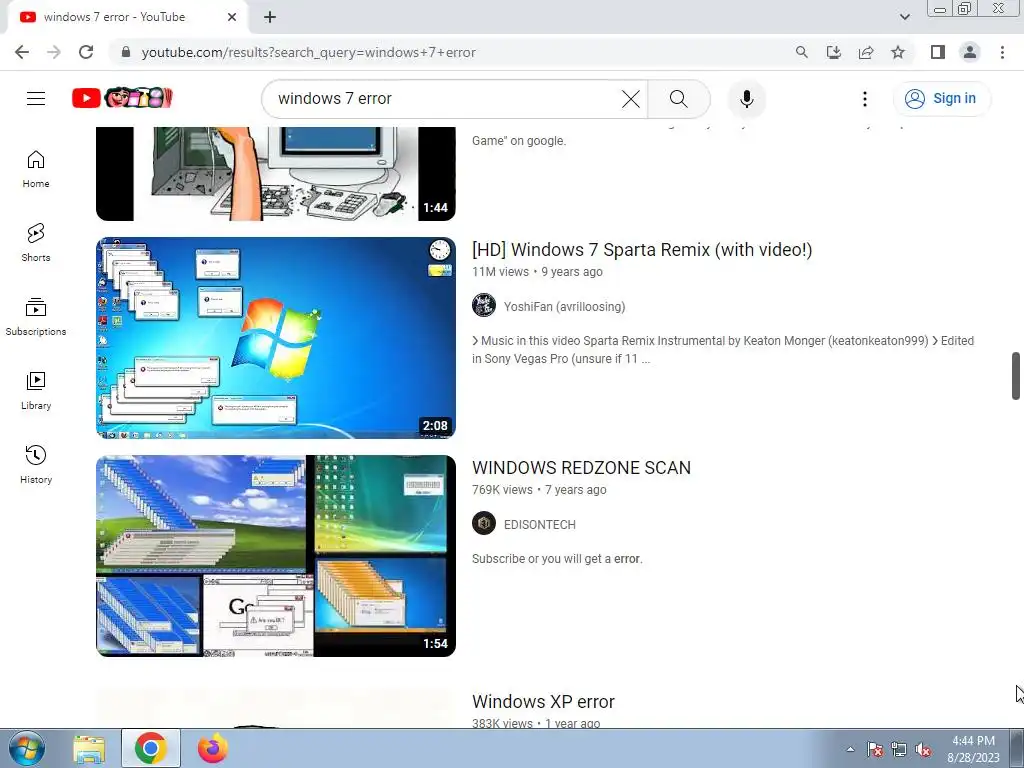The height and width of the screenshot is (768, 1024).
Task: Click the Action Center flag tray icon
Action: click(x=874, y=749)
